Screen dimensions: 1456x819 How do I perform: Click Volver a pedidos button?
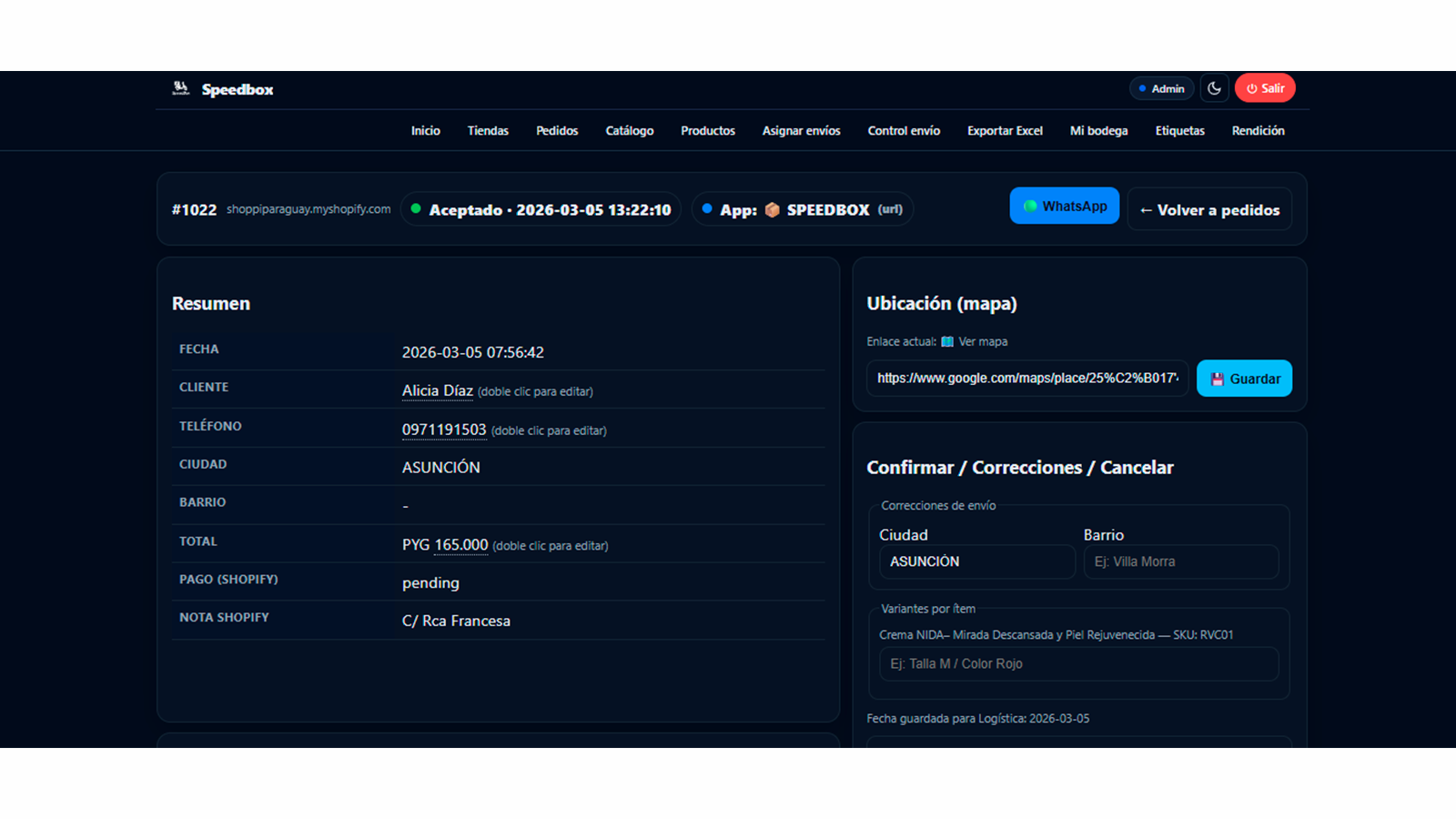[x=1209, y=210]
